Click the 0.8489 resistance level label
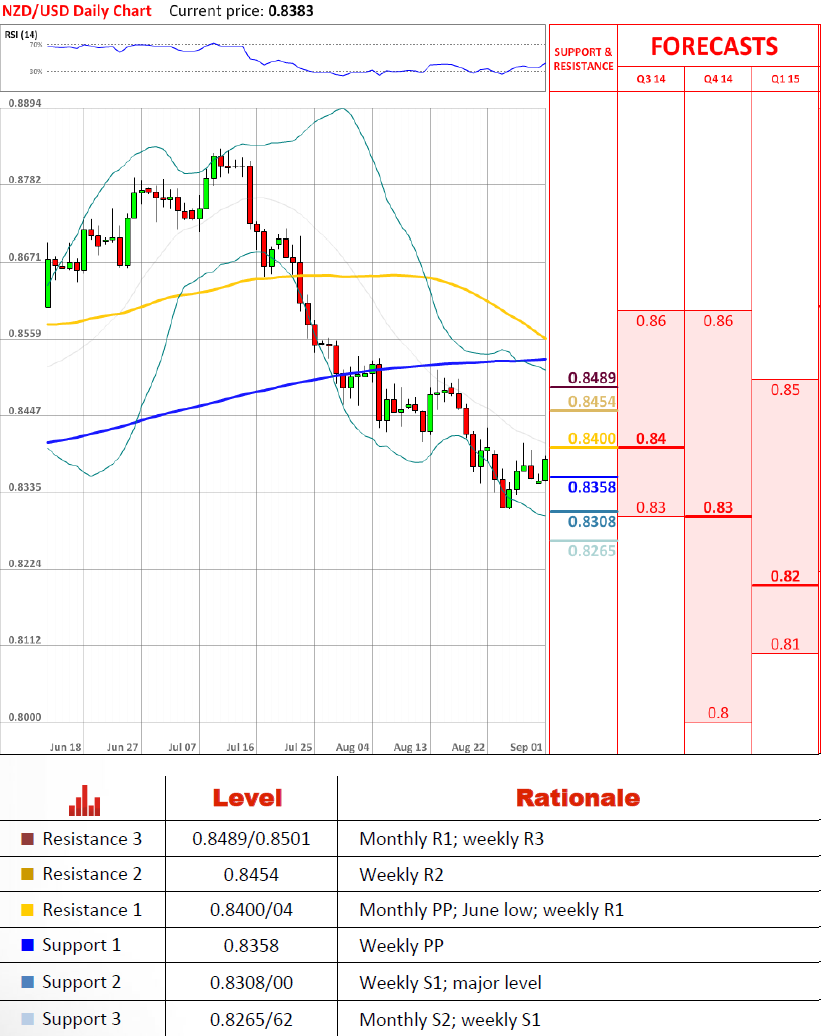Image resolution: width=822 pixels, height=1036 pixels. (x=592, y=378)
